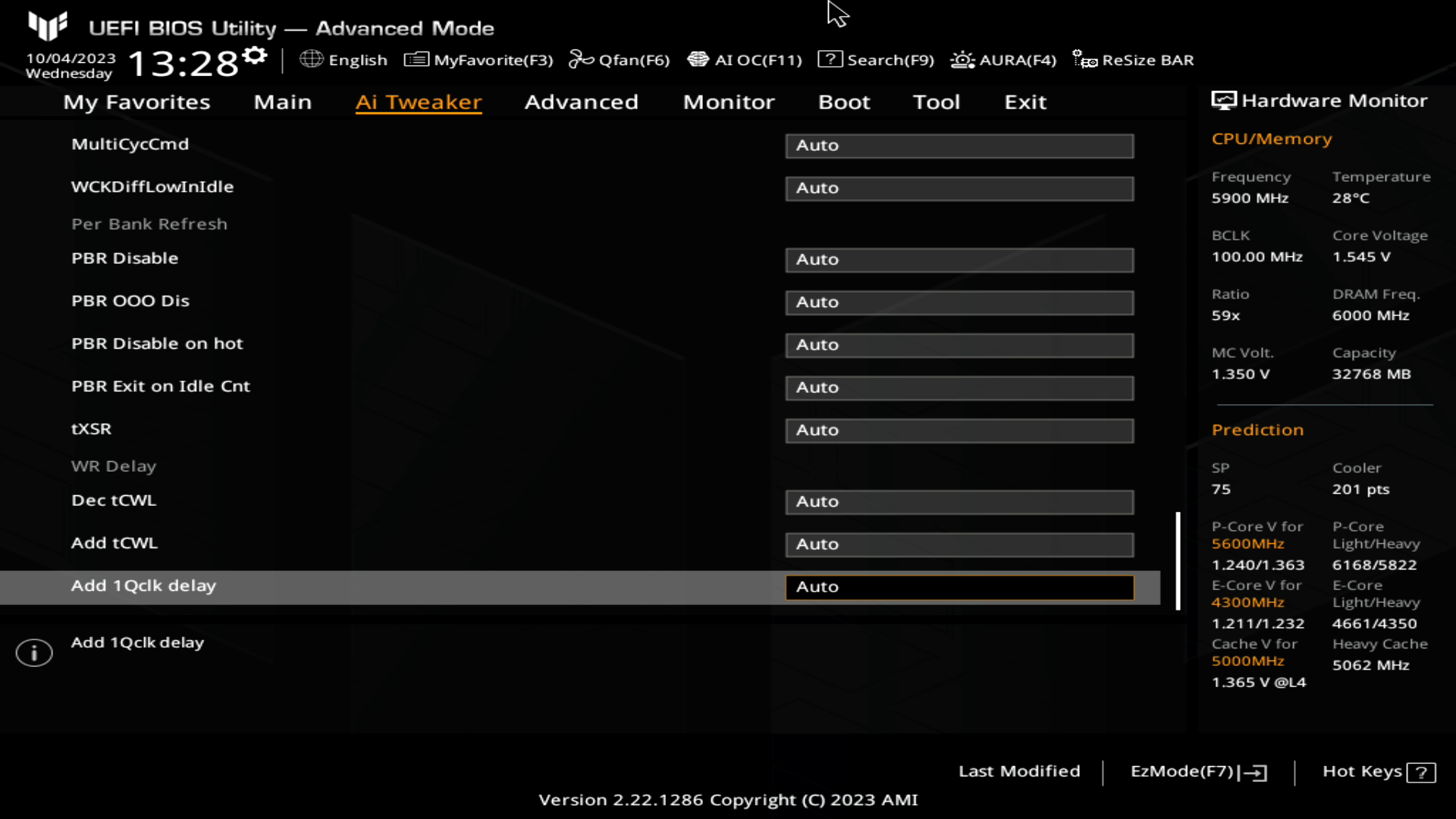Image resolution: width=1456 pixels, height=819 pixels.
Task: Open WCKDiffLowInIdle Auto dropdown
Action: pyautogui.click(x=959, y=188)
